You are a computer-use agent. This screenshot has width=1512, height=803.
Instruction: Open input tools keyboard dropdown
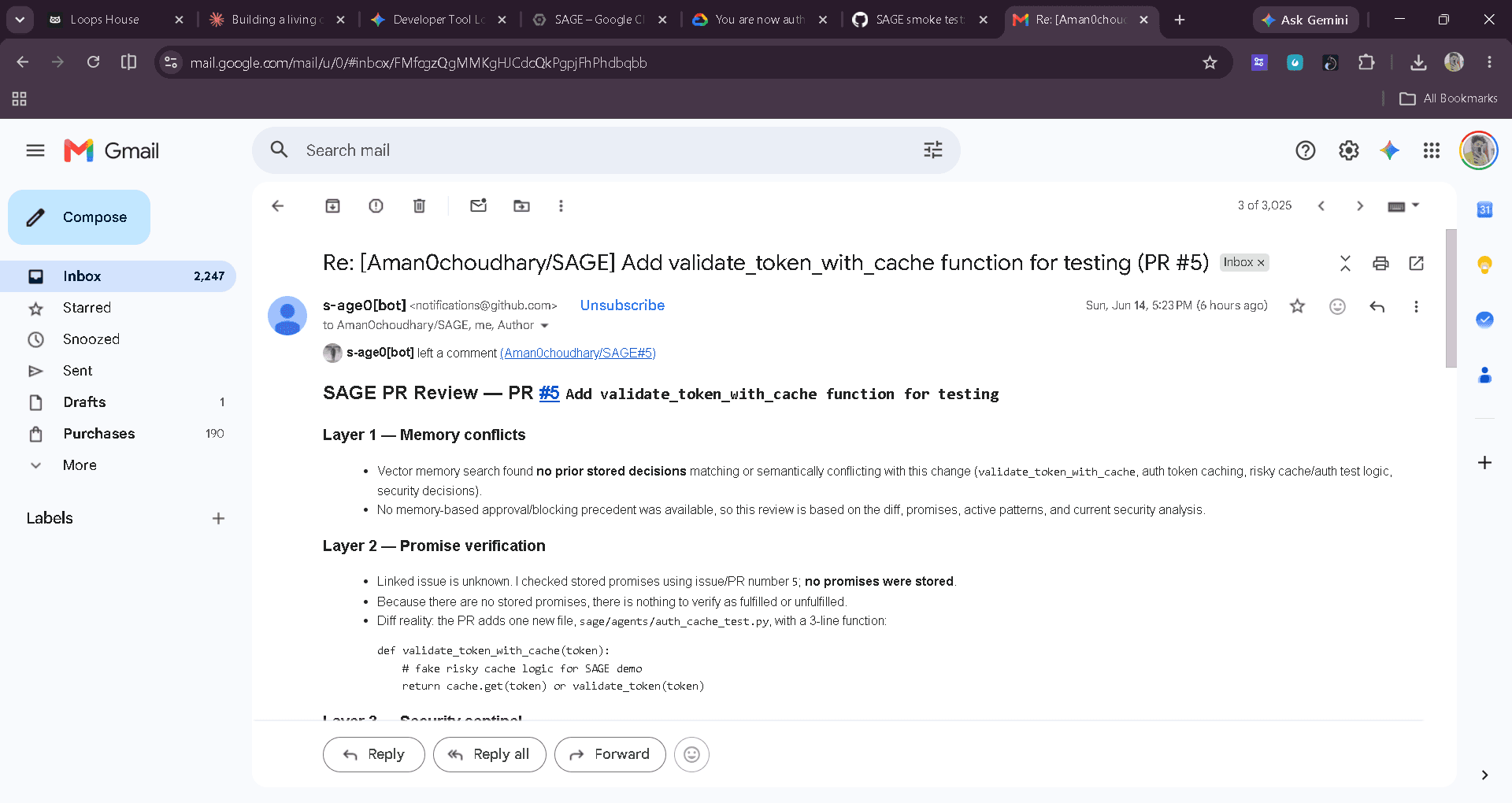1403,206
